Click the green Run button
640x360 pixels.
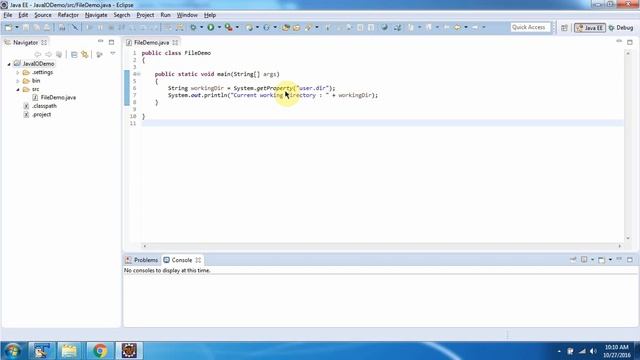tap(211, 27)
